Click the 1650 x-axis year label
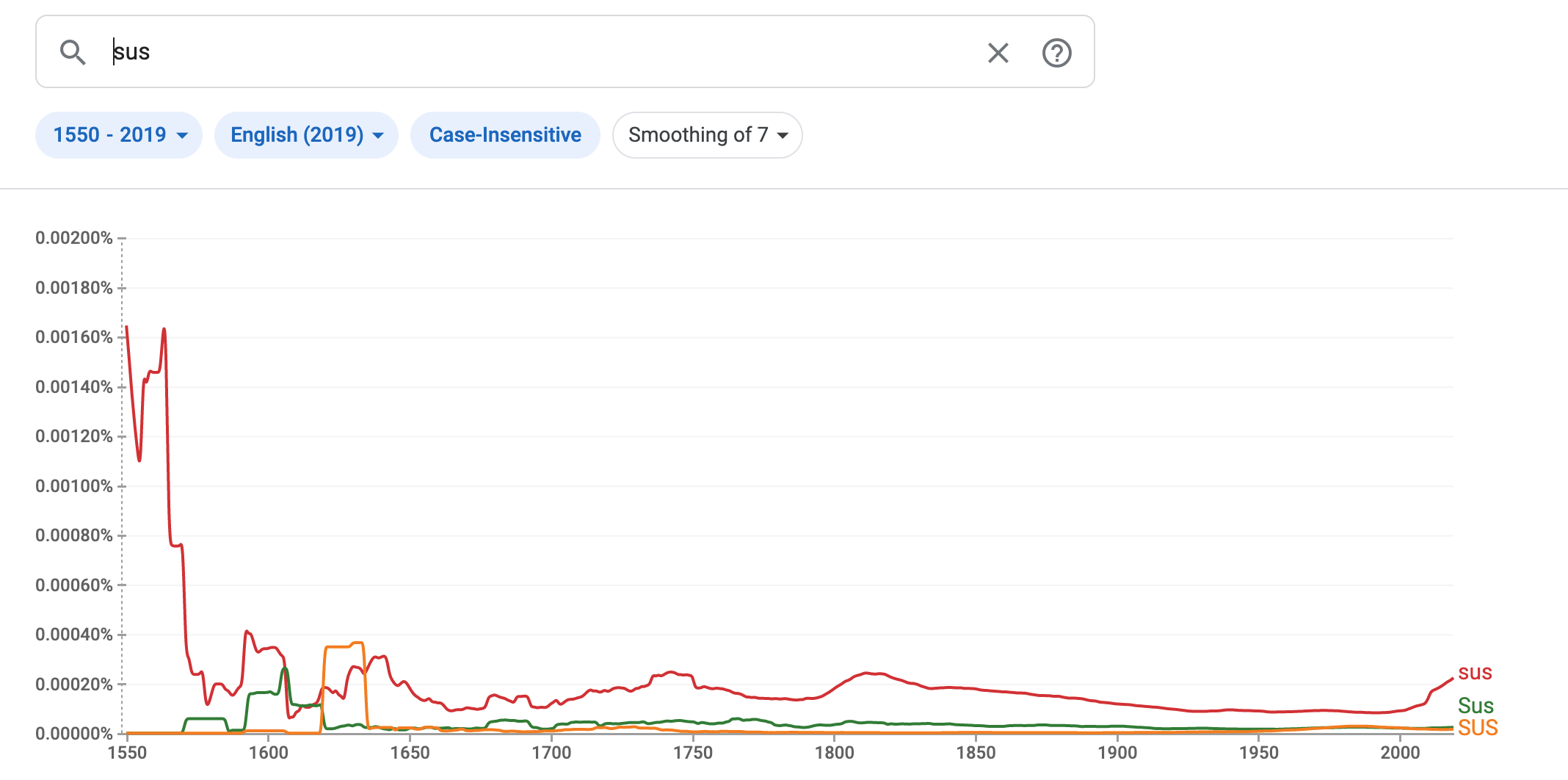1568x780 pixels. pos(410,753)
